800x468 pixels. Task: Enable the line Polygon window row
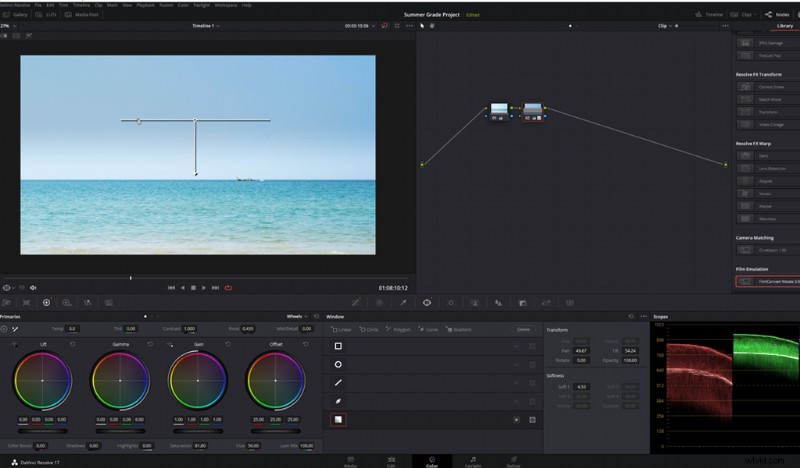click(x=338, y=383)
